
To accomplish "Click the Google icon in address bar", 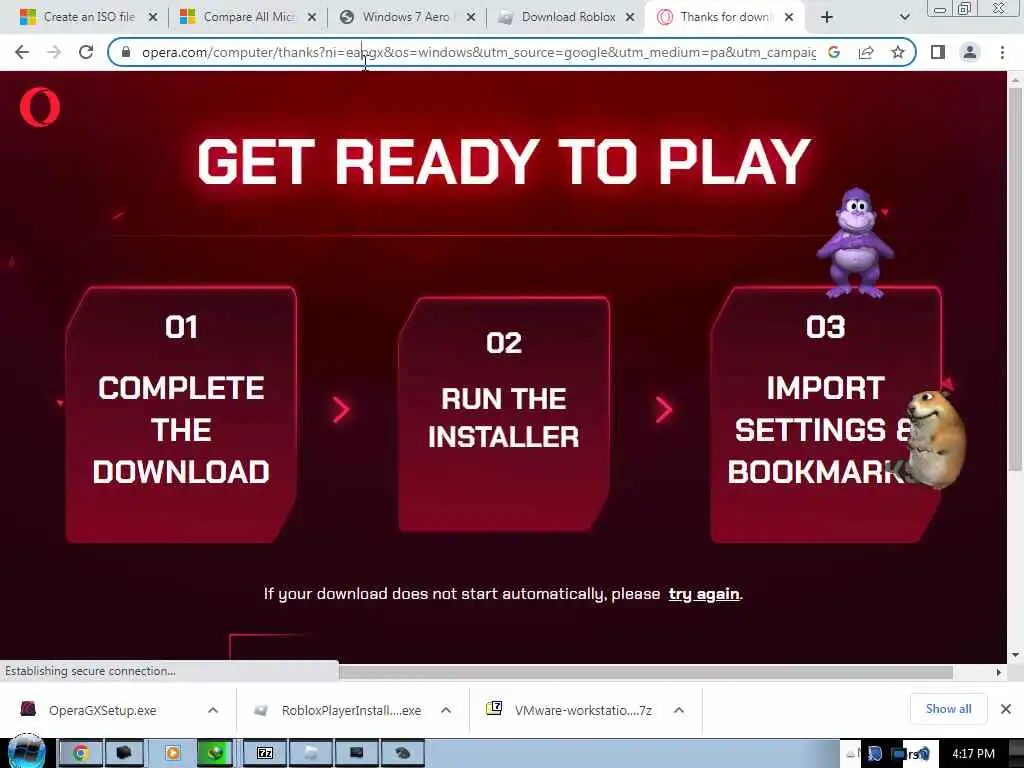I will pyautogui.click(x=834, y=52).
